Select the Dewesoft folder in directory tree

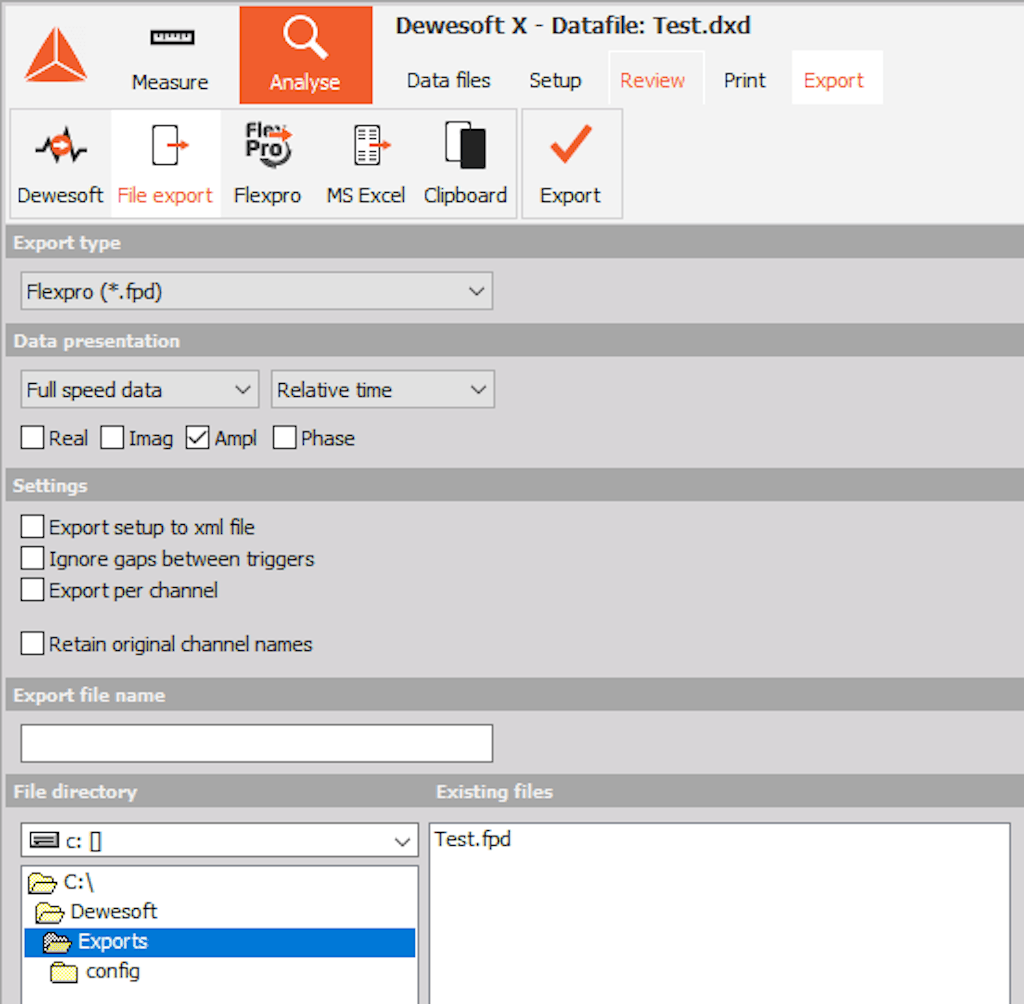click(97, 912)
